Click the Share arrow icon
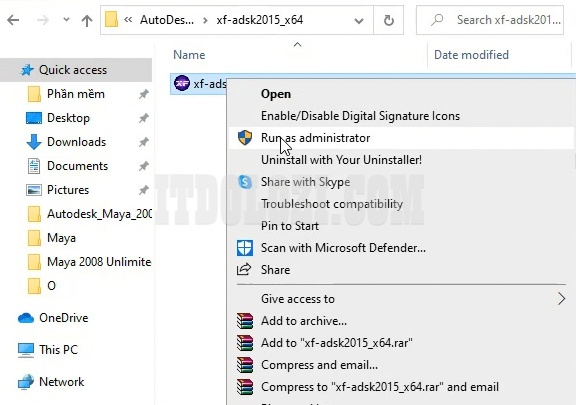This screenshot has height=405, width=576. coord(244,269)
